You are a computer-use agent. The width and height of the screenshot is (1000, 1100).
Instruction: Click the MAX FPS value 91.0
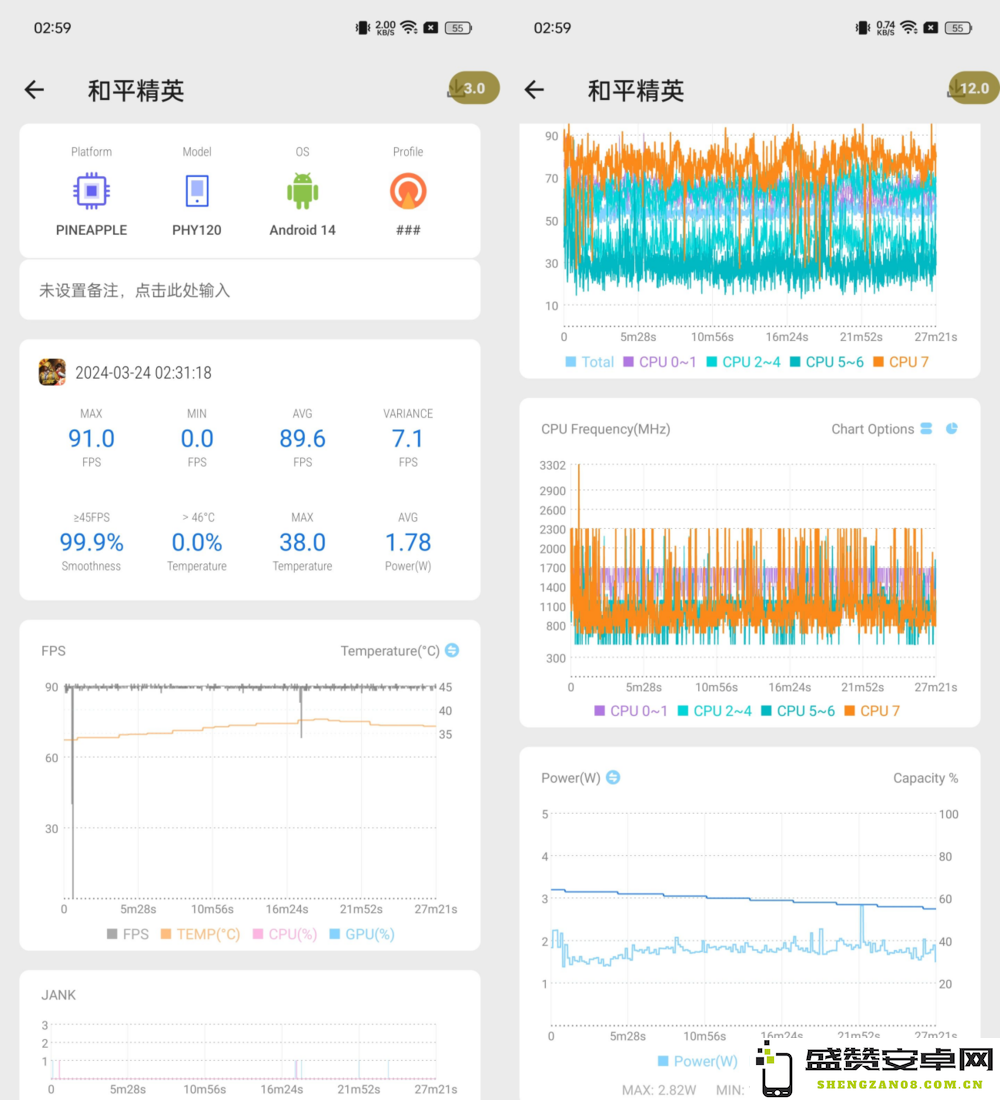click(x=91, y=438)
